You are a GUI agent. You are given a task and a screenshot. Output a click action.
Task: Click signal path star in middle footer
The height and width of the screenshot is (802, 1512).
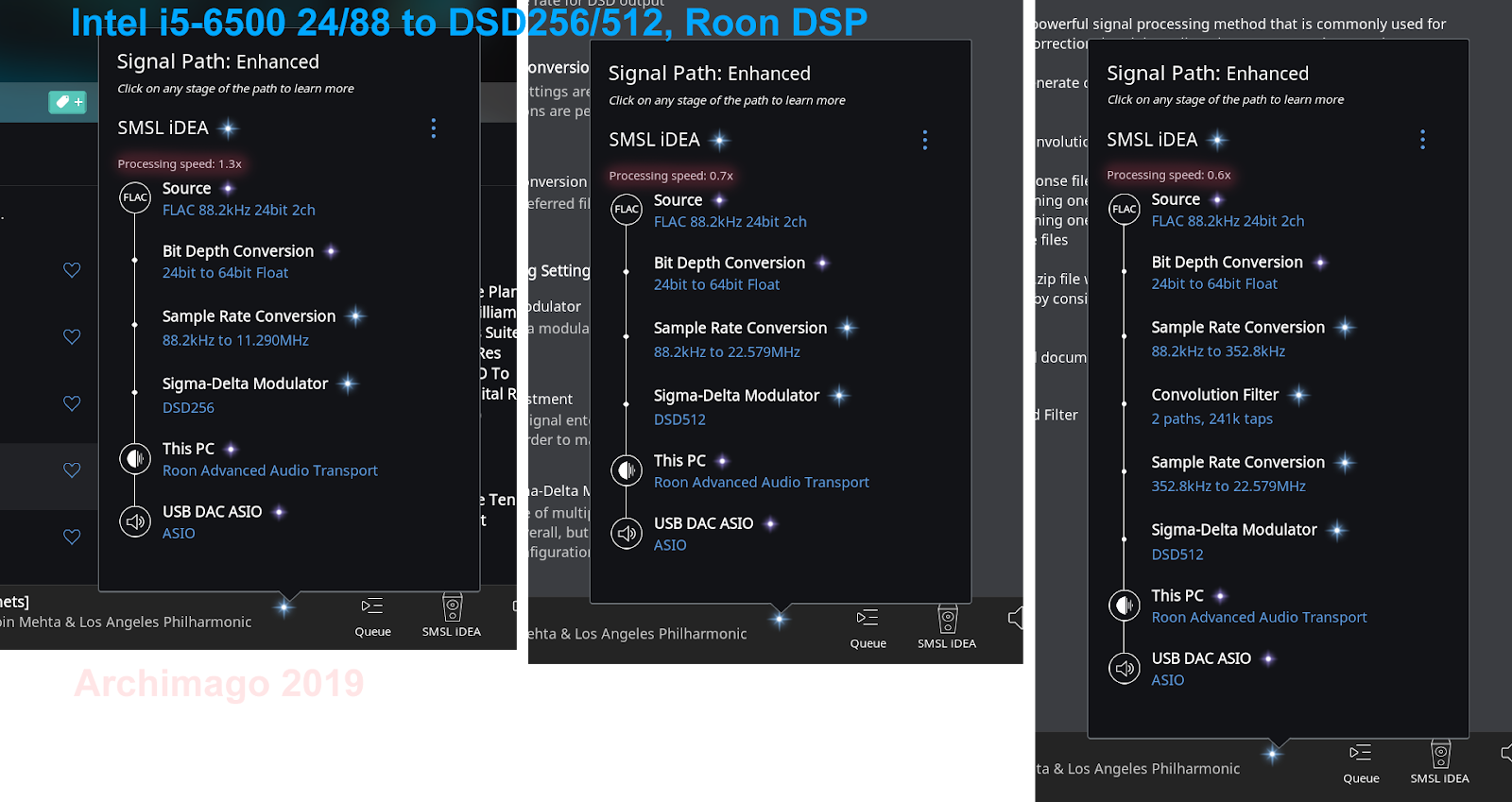(779, 620)
